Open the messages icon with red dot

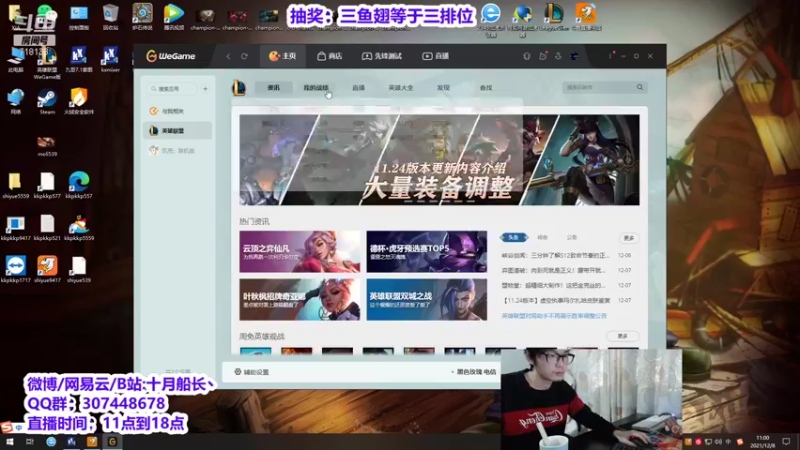click(543, 56)
